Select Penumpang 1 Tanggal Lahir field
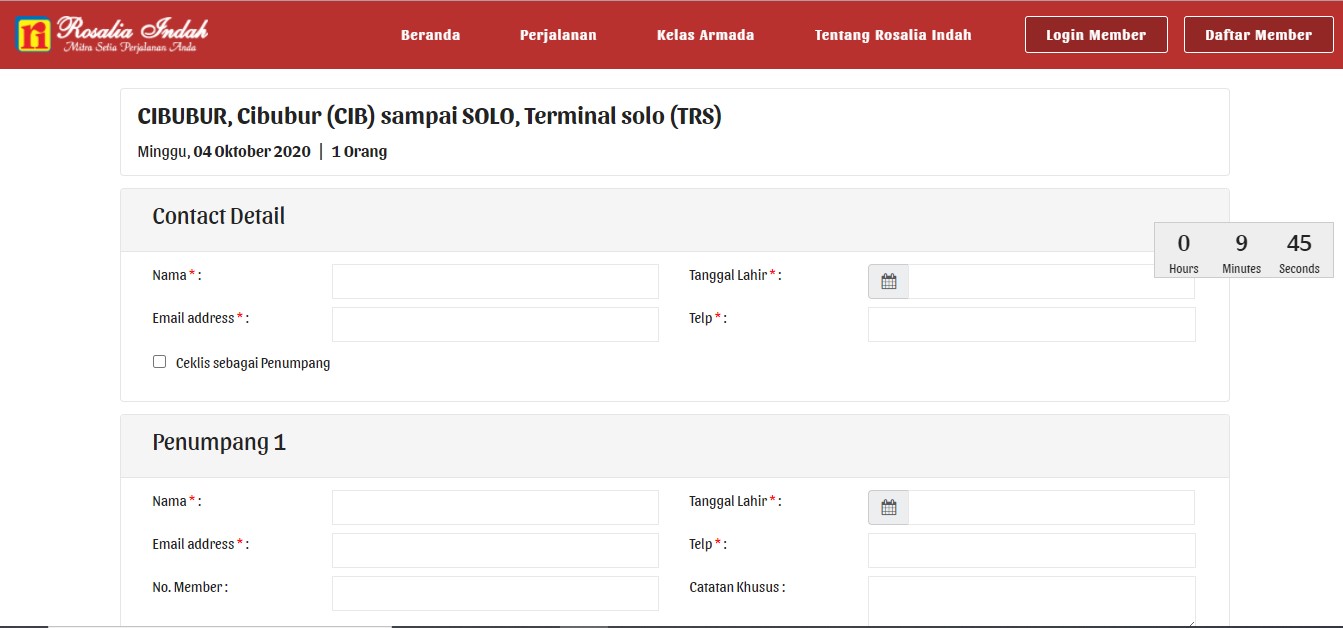 pyautogui.click(x=1050, y=508)
